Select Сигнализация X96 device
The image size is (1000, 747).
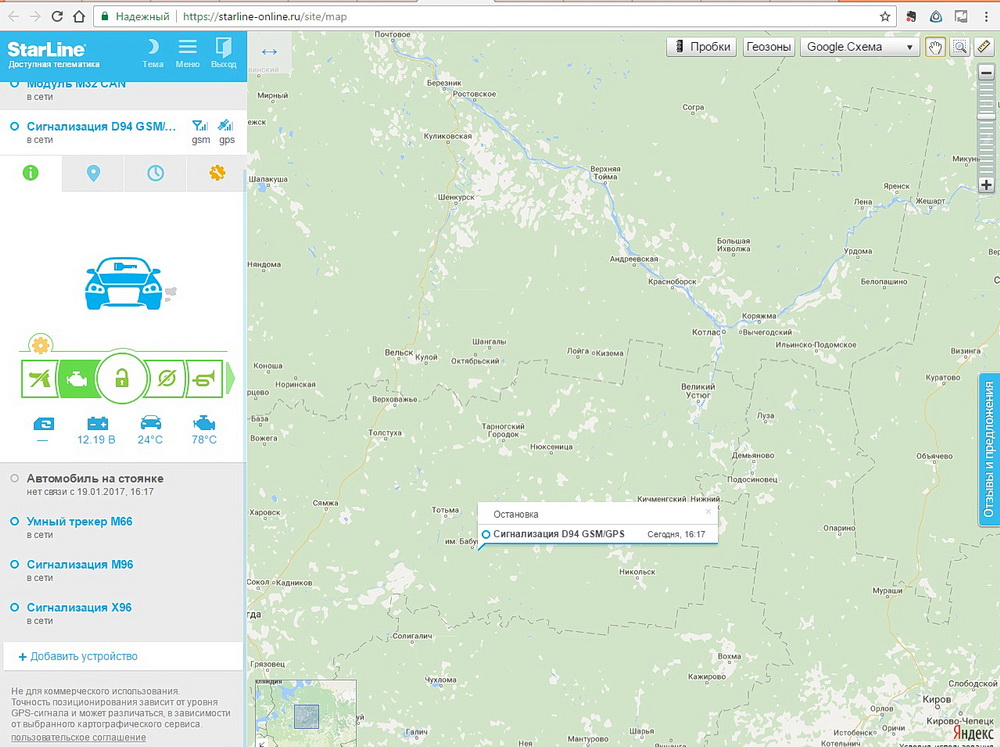[x=79, y=607]
